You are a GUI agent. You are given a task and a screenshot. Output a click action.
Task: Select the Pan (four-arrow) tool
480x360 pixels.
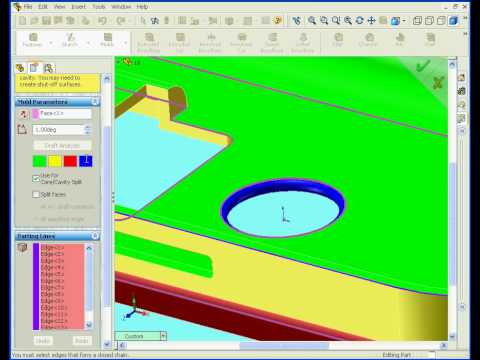point(371,21)
